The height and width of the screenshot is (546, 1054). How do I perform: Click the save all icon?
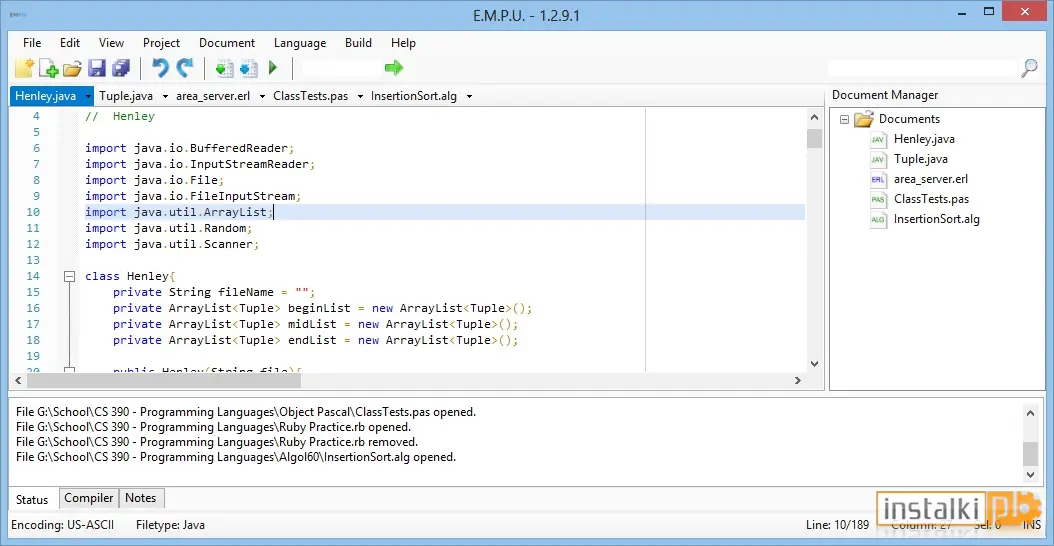(x=121, y=67)
